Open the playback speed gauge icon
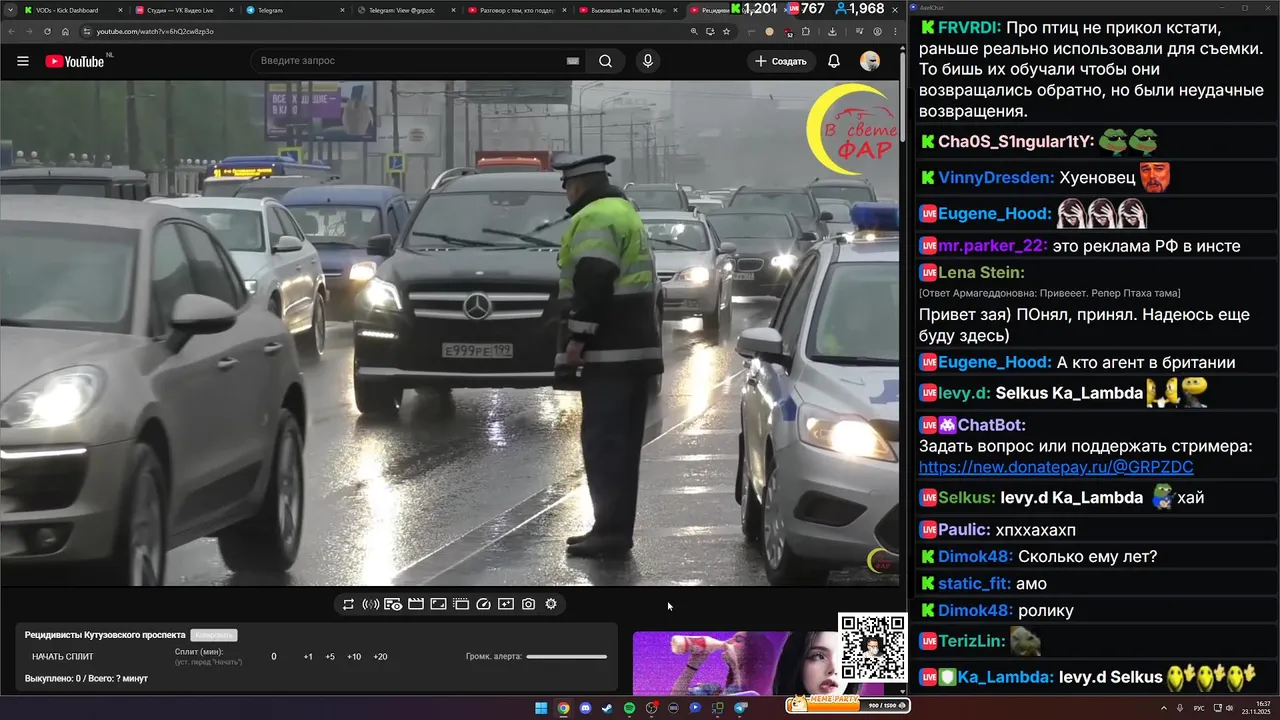The height and width of the screenshot is (720, 1280). pyautogui.click(x=484, y=604)
